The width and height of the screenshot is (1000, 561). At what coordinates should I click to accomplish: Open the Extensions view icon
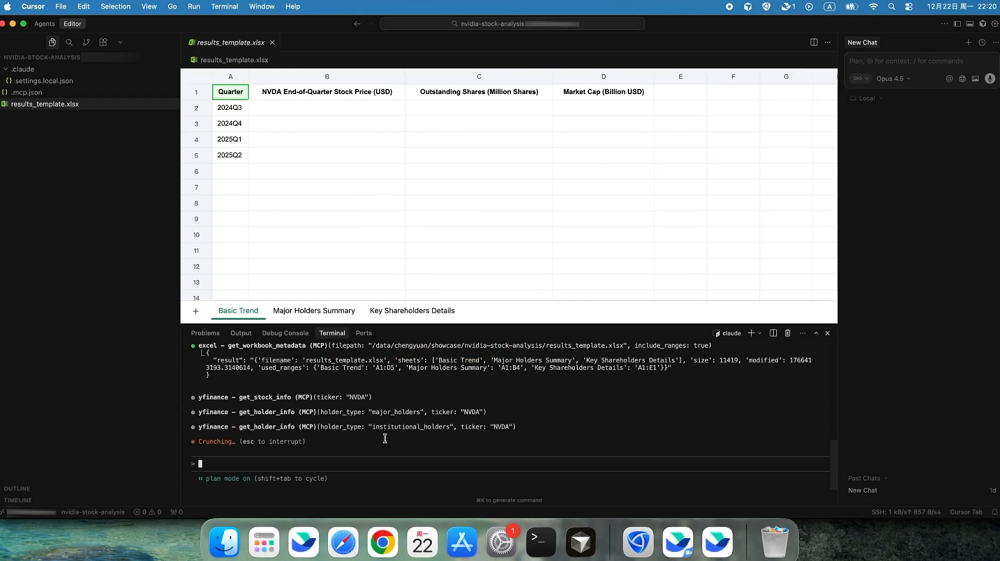coord(103,42)
